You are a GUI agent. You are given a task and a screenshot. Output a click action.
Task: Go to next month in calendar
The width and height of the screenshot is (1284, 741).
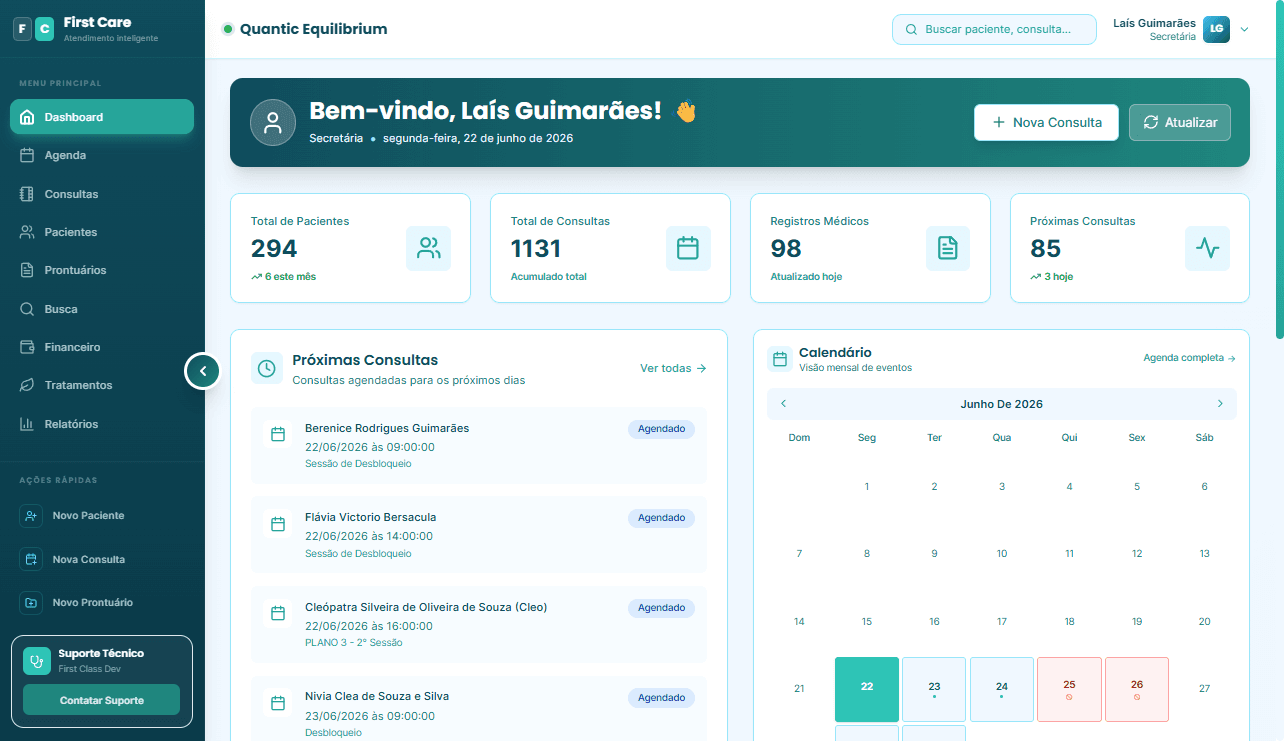coord(1220,404)
